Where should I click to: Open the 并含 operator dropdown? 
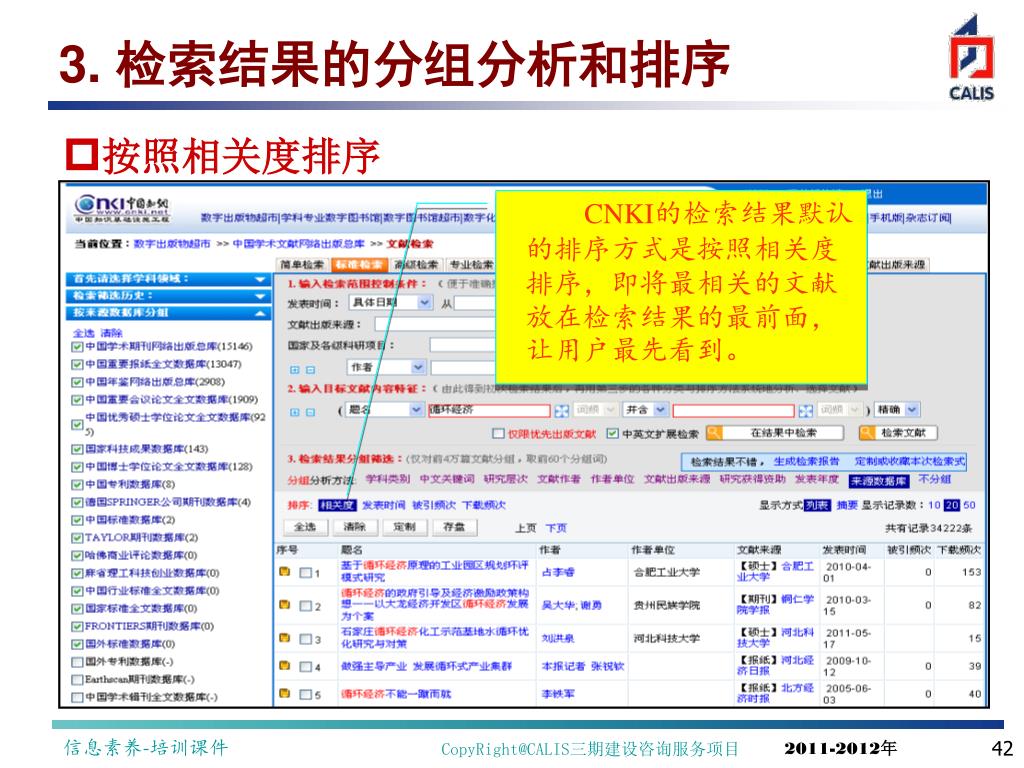pos(660,409)
